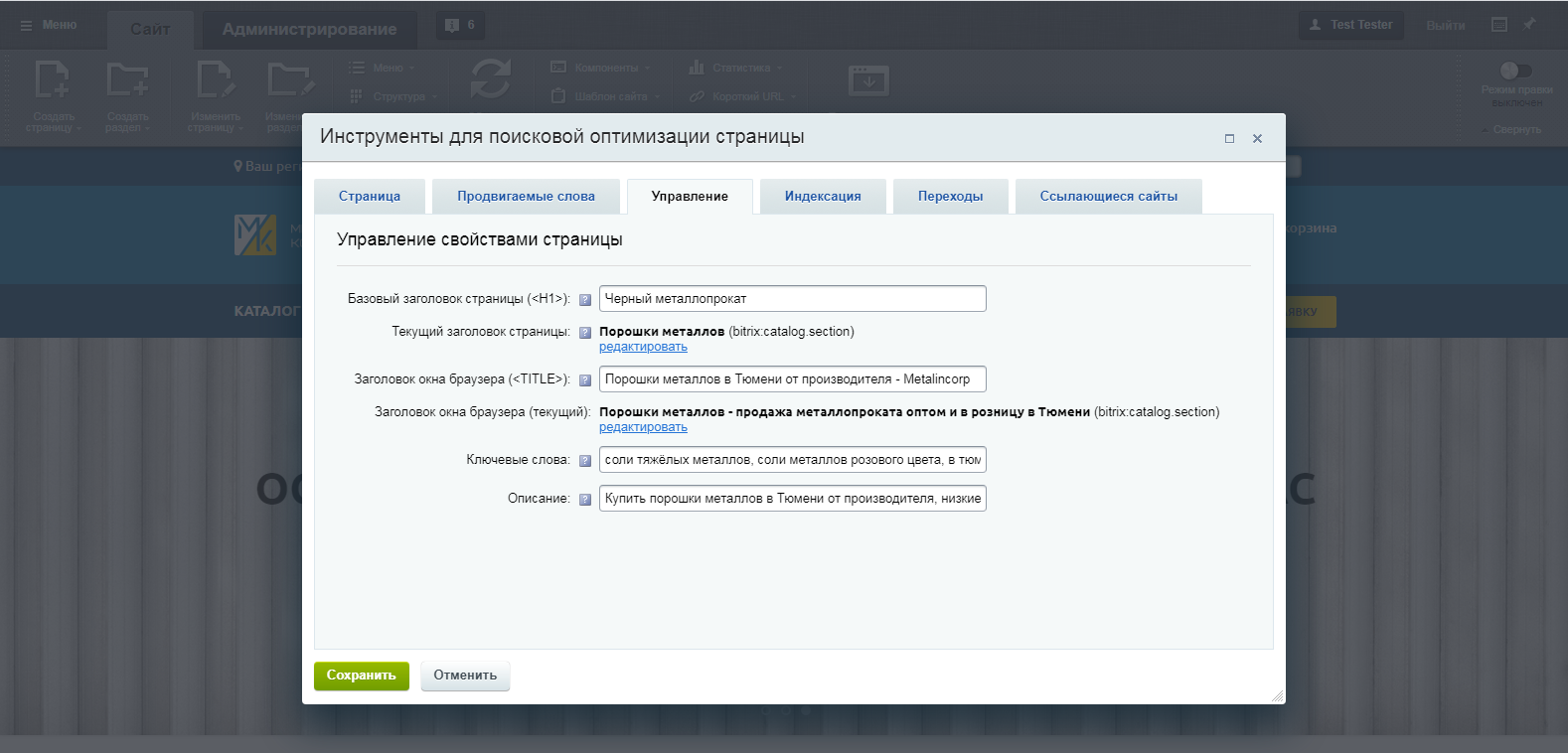
Task: Click the Описание text field
Action: 793,499
